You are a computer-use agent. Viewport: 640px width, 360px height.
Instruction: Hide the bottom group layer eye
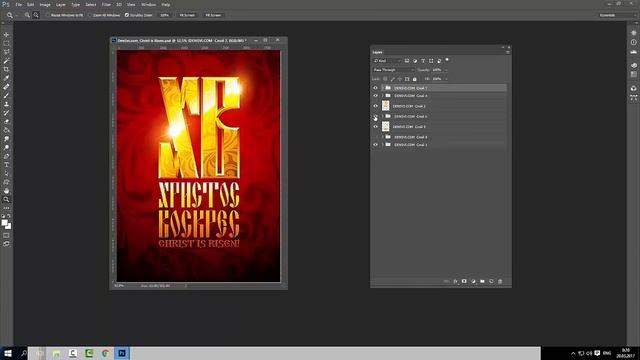376,144
